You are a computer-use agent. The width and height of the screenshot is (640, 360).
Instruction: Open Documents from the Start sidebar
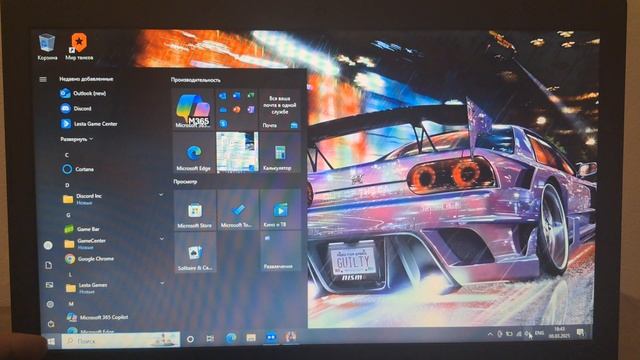pos(49,265)
